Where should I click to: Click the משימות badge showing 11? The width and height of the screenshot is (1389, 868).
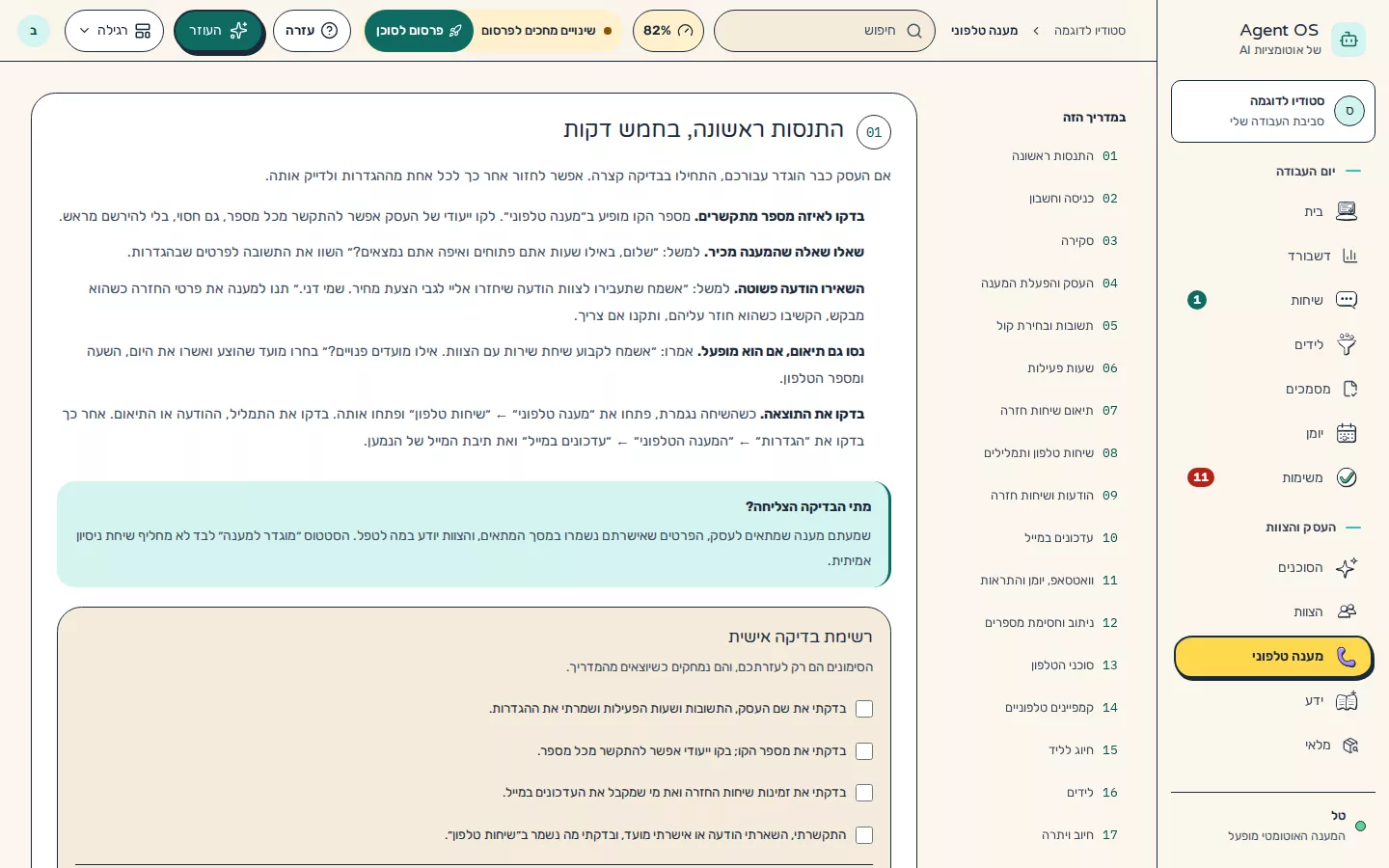pos(1201,477)
